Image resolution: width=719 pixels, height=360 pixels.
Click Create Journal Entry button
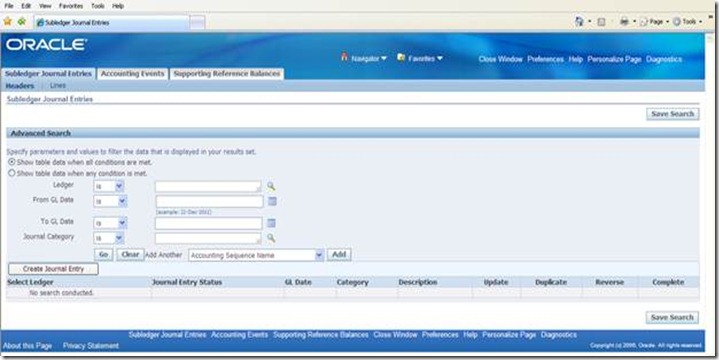(x=53, y=269)
